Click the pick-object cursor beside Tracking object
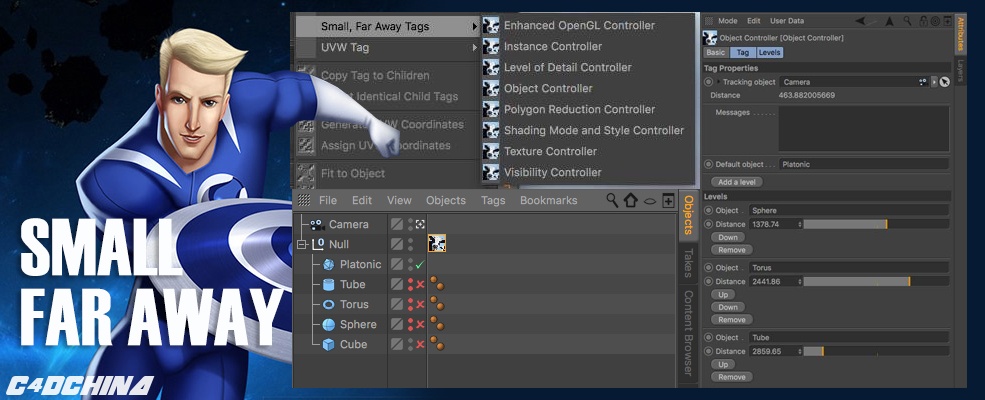 (x=944, y=82)
